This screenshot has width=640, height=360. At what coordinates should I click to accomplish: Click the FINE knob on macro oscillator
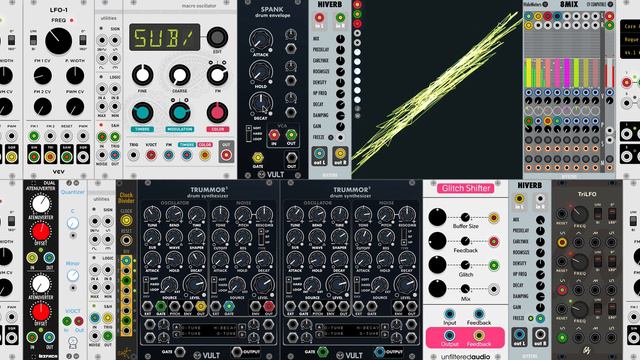142,75
